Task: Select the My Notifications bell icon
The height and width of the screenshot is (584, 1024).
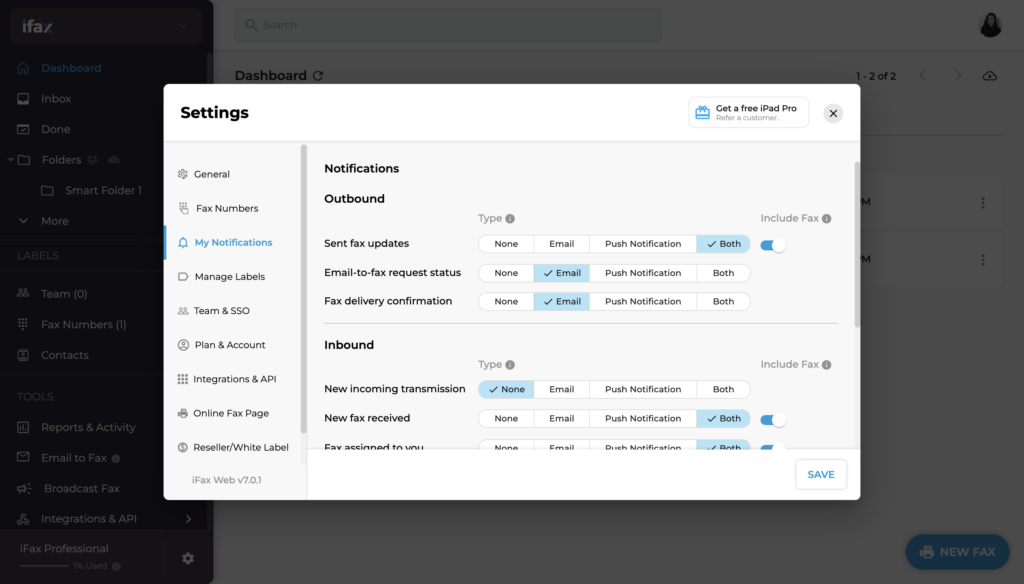Action: click(x=185, y=242)
